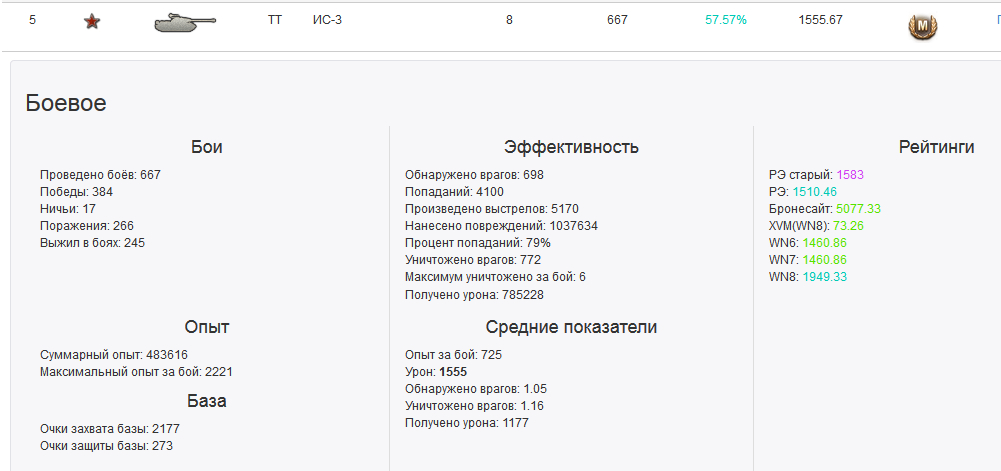The image size is (1001, 471).
Task: Click the Рейтинги column header
Action: click(936, 147)
